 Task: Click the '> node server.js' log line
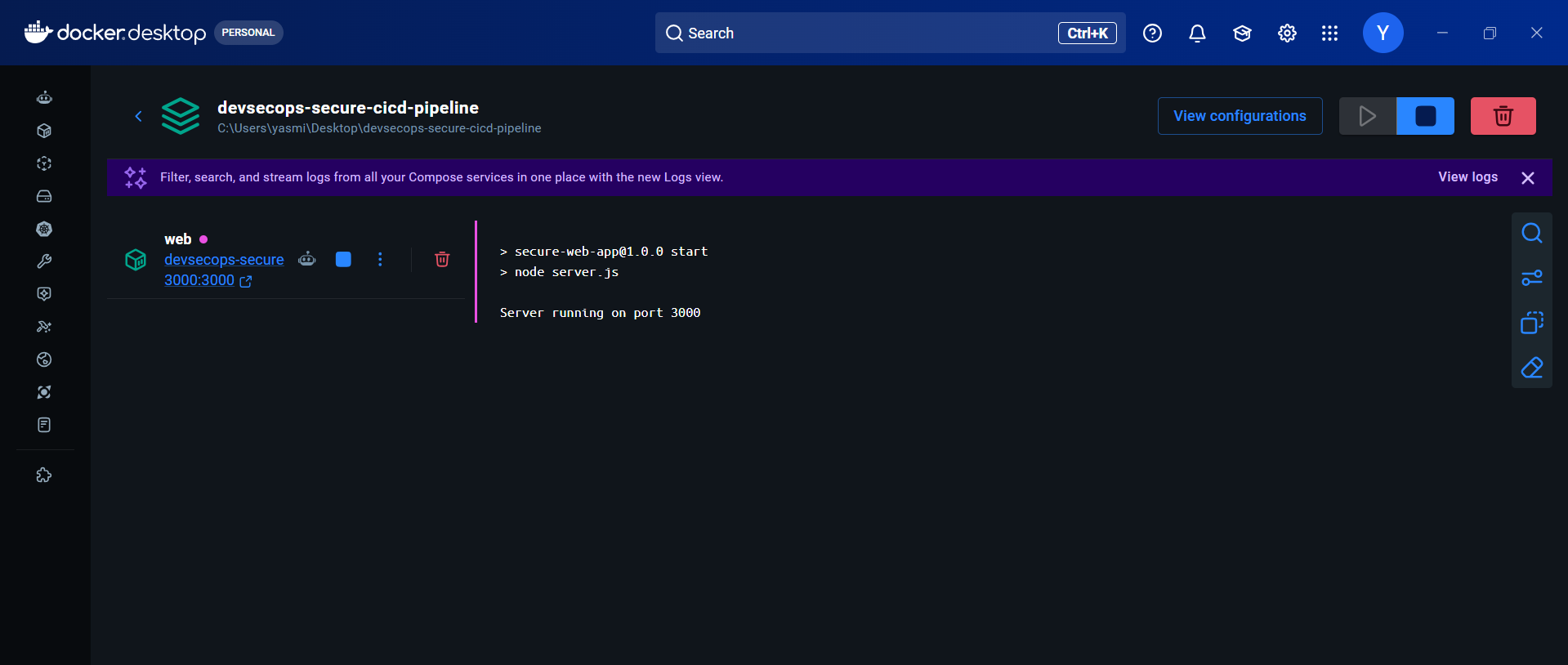[x=559, y=272]
